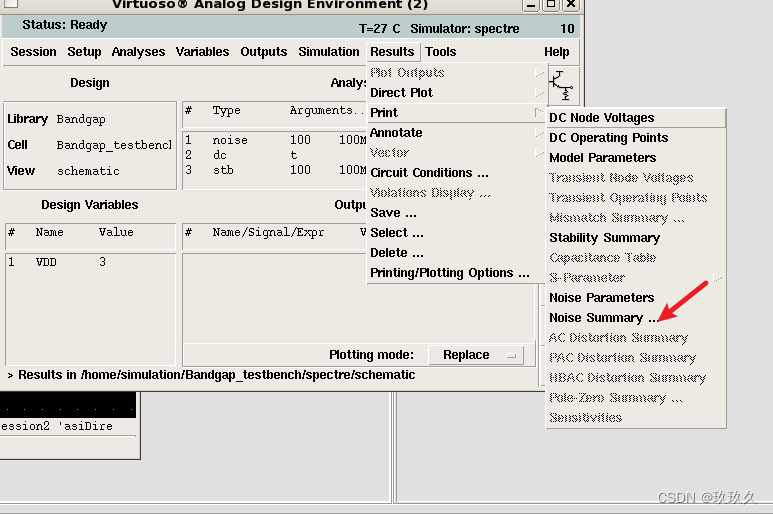
Task: Close the Analog Design Environment window
Action: (x=570, y=4)
